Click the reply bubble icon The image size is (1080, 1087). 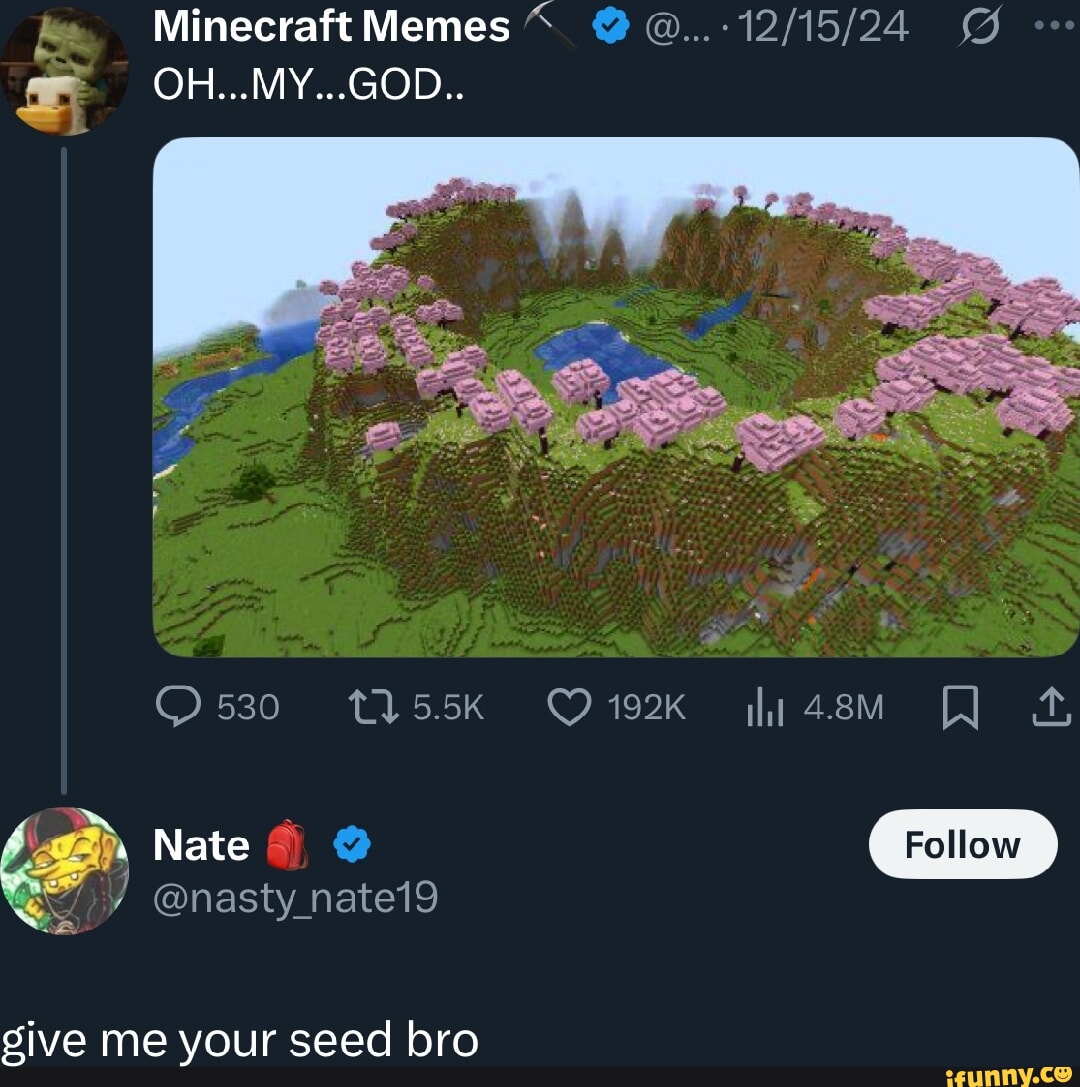pos(181,707)
